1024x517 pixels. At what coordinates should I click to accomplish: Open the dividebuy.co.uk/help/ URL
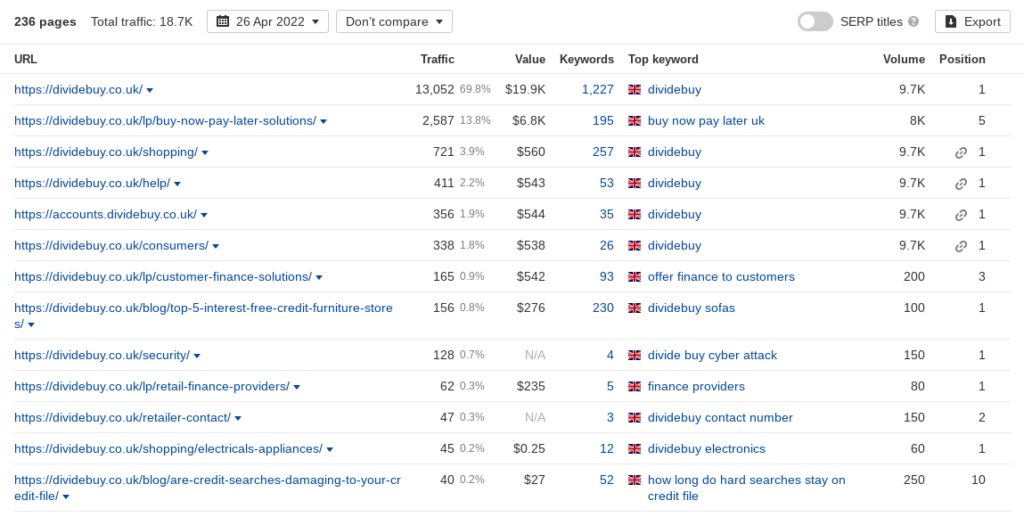(x=92, y=183)
